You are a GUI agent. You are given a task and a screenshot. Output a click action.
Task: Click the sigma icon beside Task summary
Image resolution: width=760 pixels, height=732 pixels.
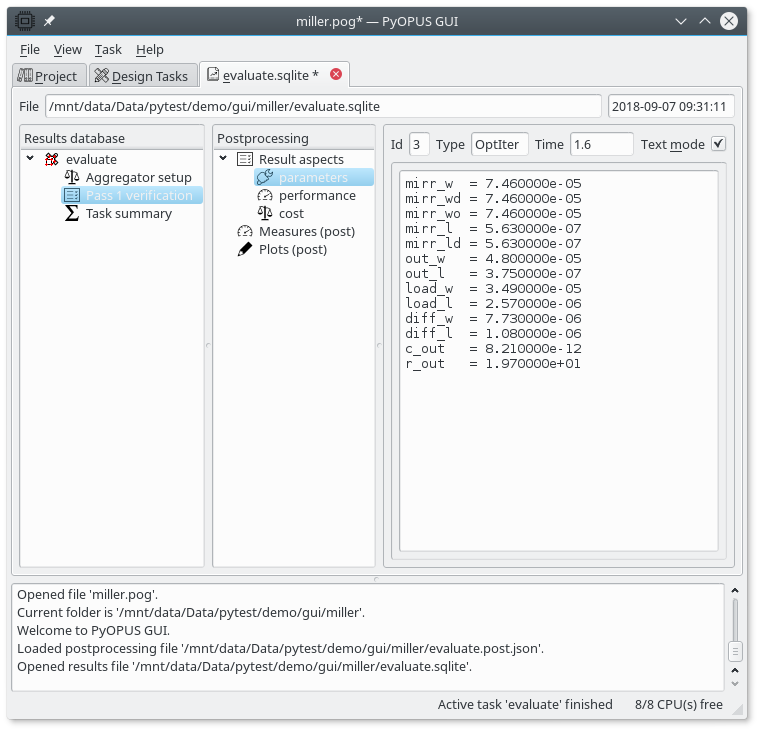(72, 213)
